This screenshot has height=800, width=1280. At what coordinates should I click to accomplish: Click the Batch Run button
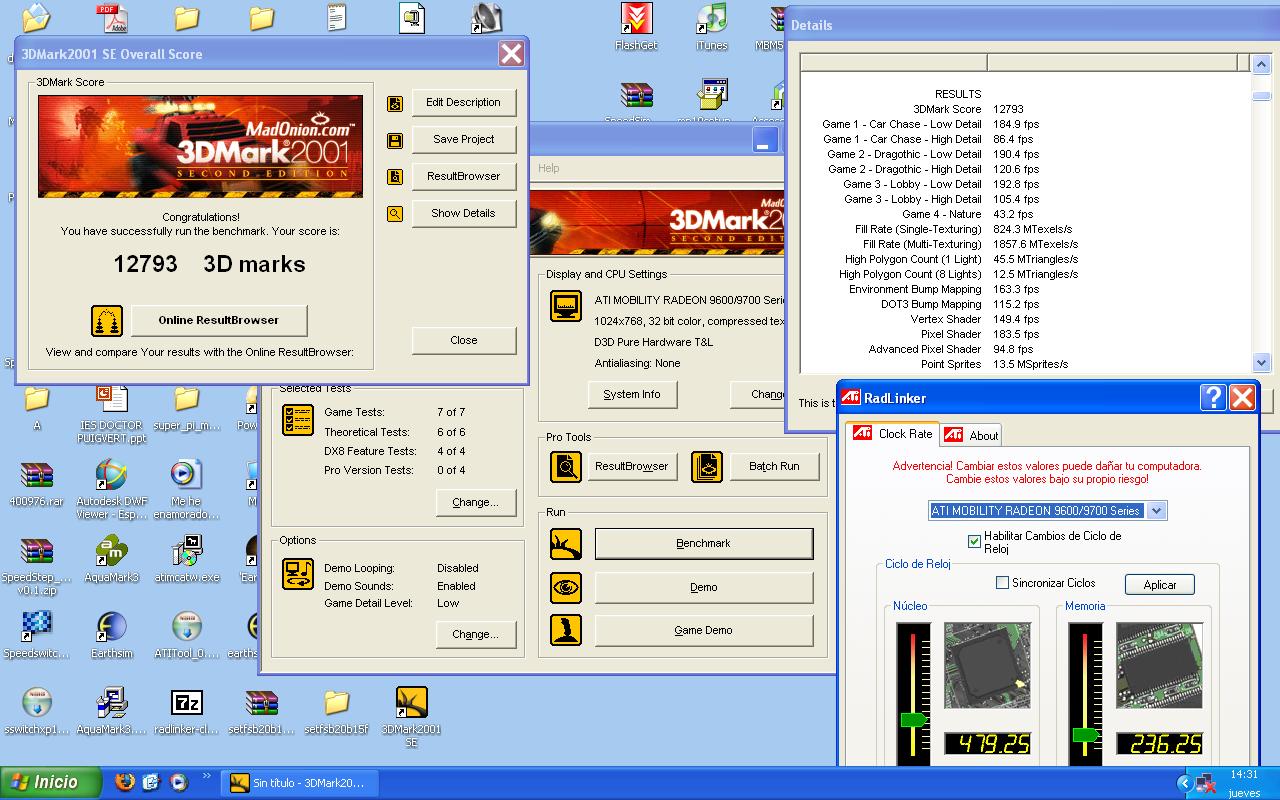775,467
